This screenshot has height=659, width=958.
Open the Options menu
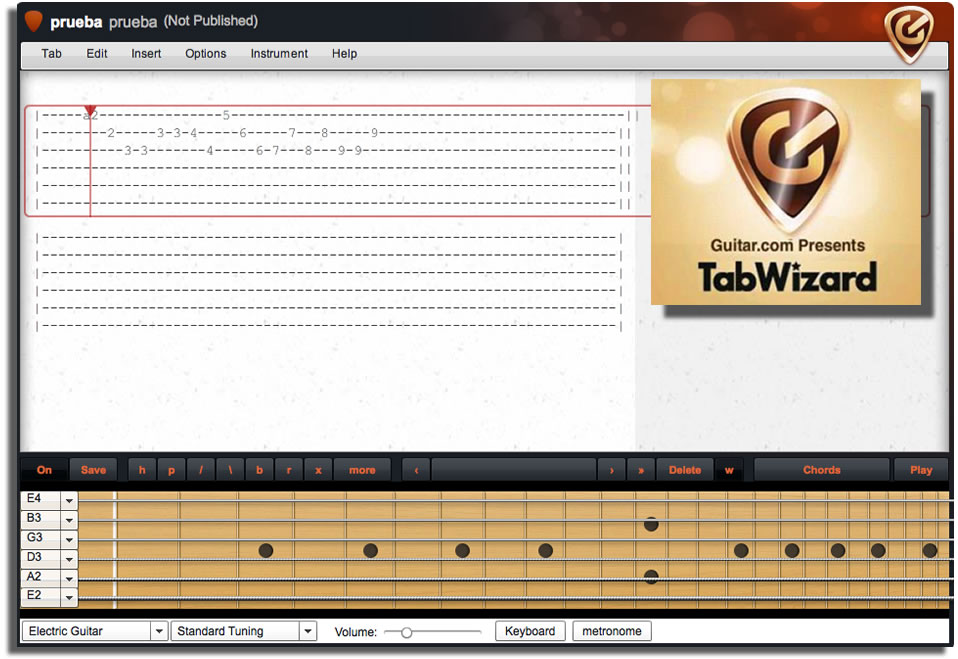[x=205, y=54]
